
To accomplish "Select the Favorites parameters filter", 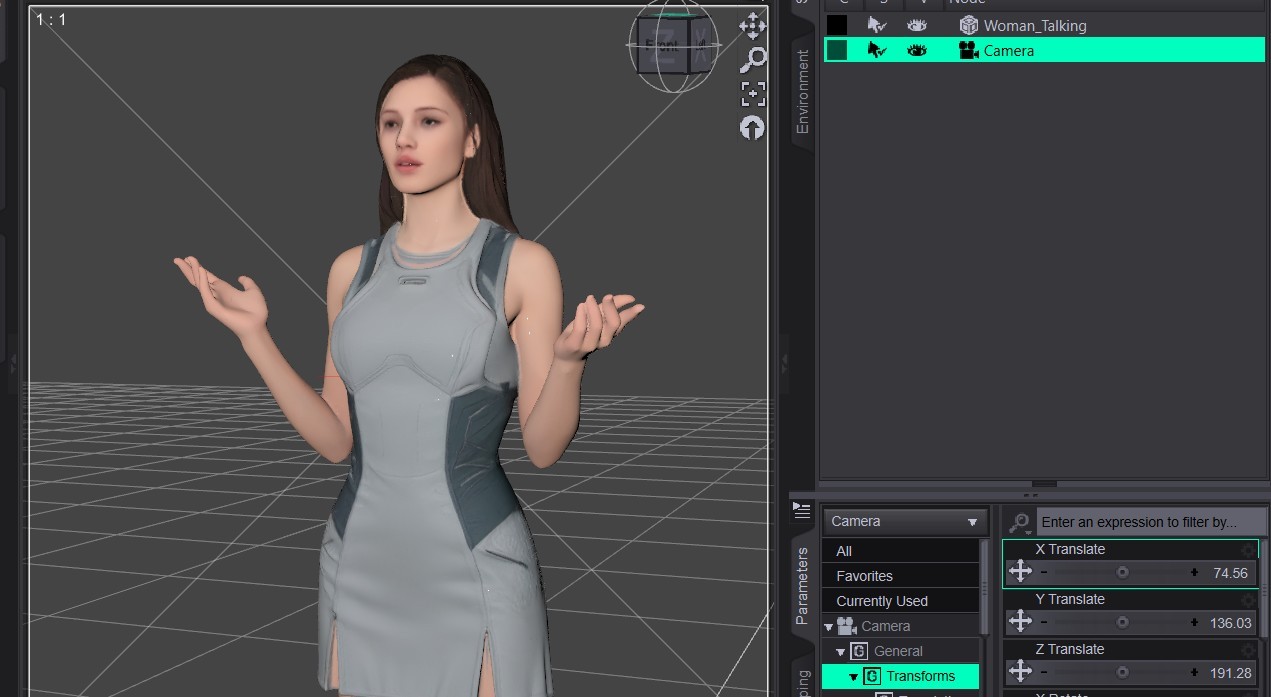I will point(900,576).
